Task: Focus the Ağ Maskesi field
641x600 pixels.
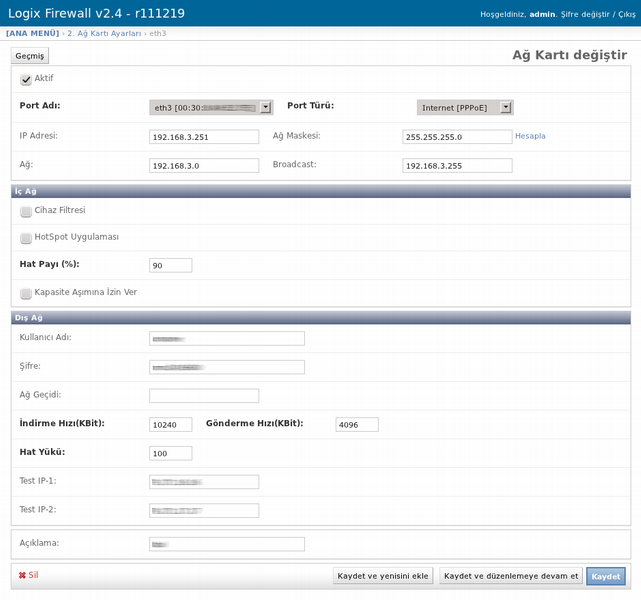Action: (457, 137)
